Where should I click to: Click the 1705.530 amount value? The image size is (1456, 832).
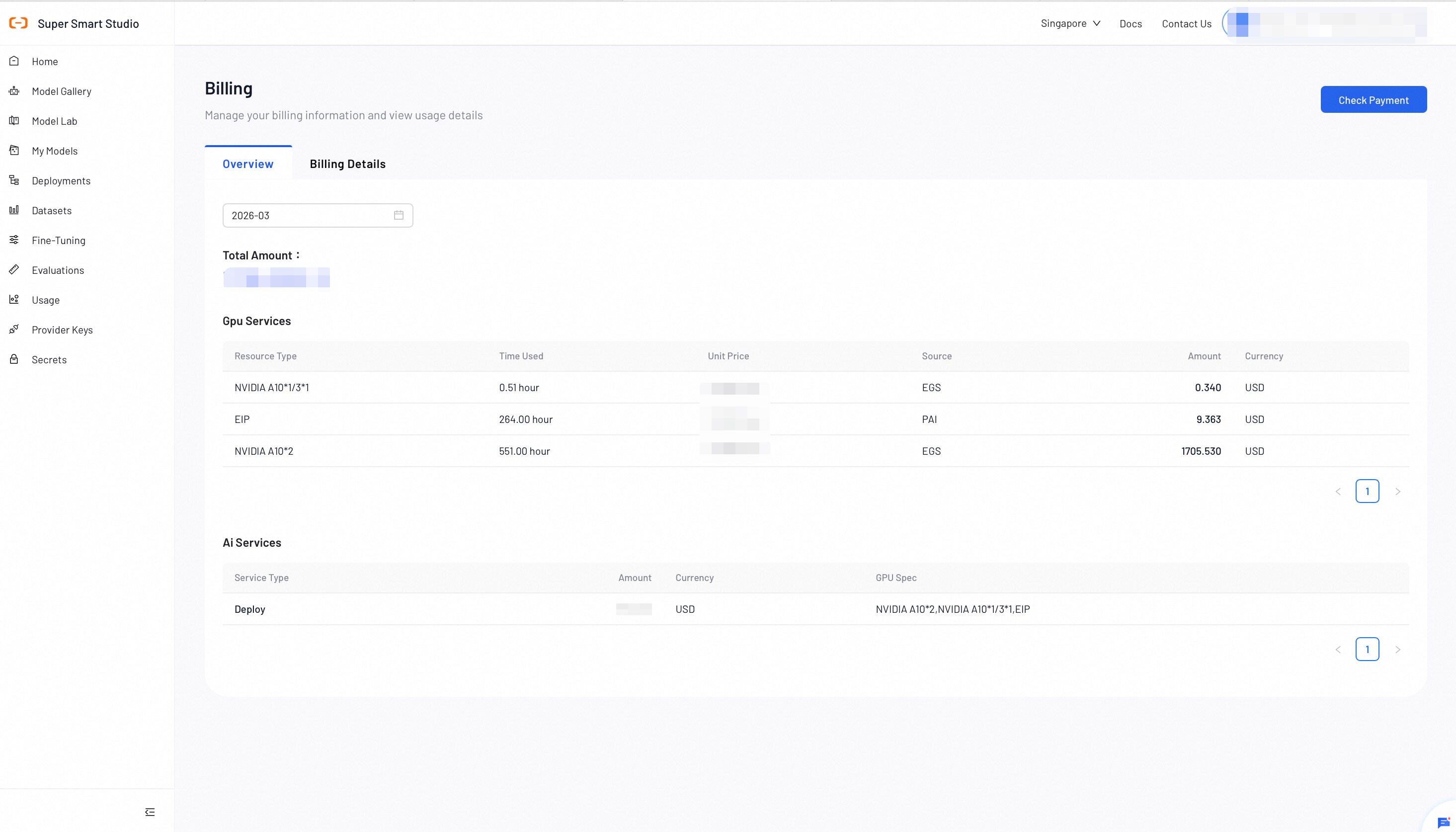click(x=1201, y=451)
